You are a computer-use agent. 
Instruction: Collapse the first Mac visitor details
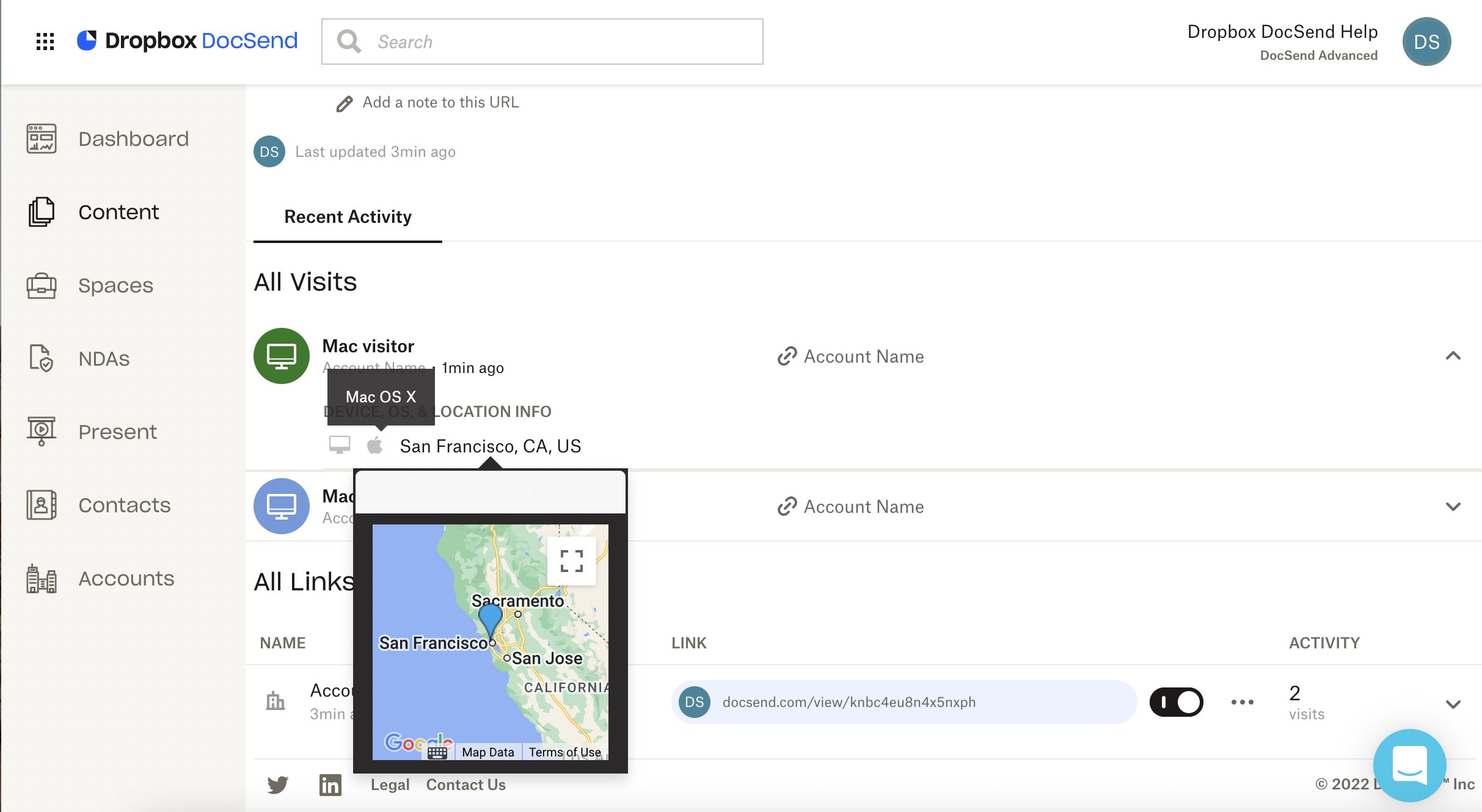point(1453,356)
